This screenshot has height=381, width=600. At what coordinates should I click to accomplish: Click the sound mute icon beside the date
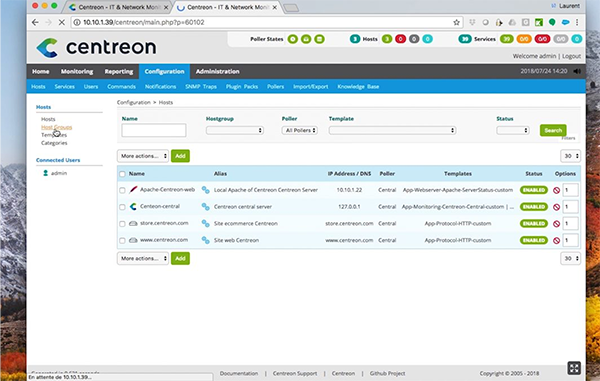tap(577, 71)
